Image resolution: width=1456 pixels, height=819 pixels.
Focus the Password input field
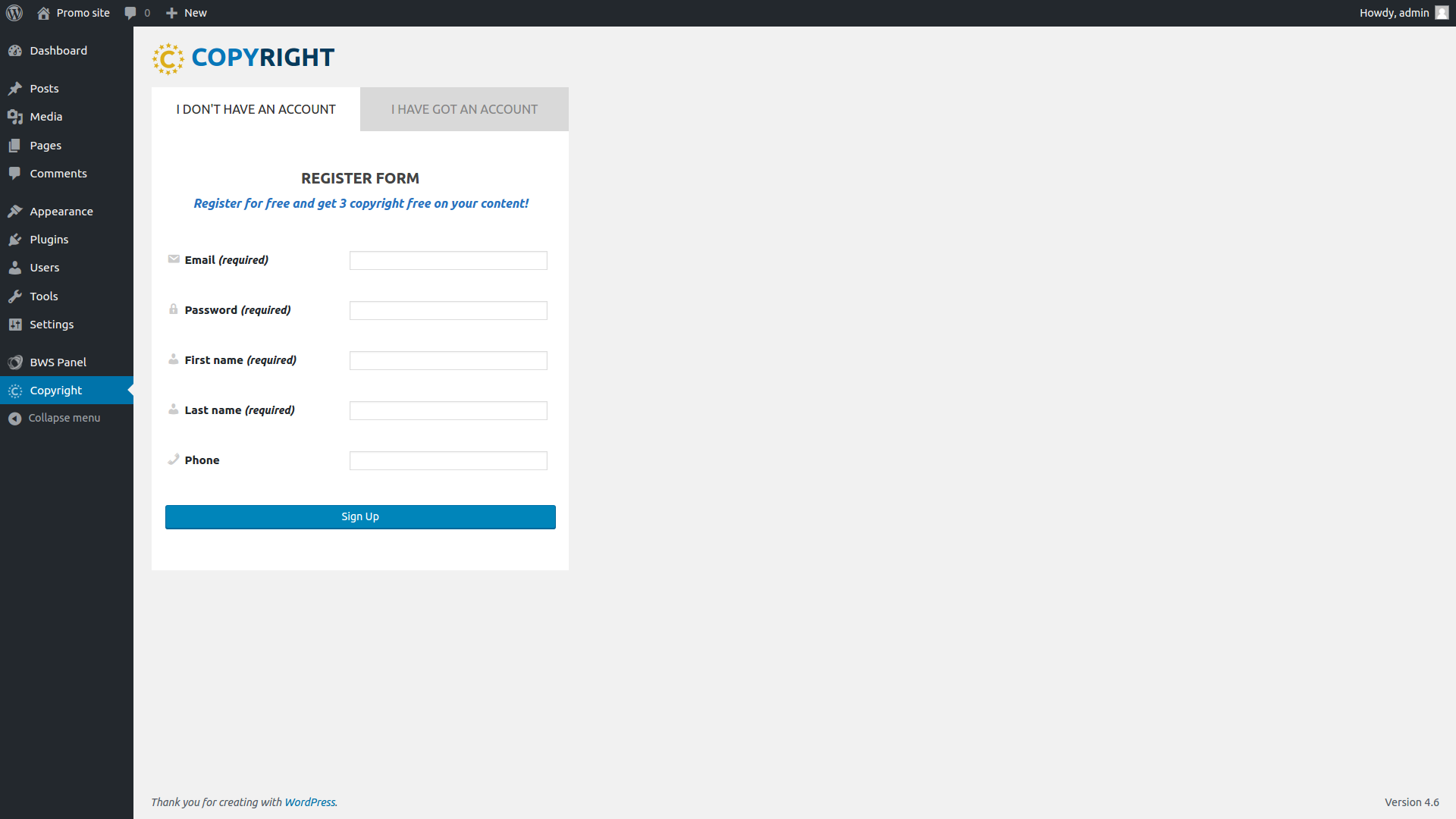tap(448, 311)
